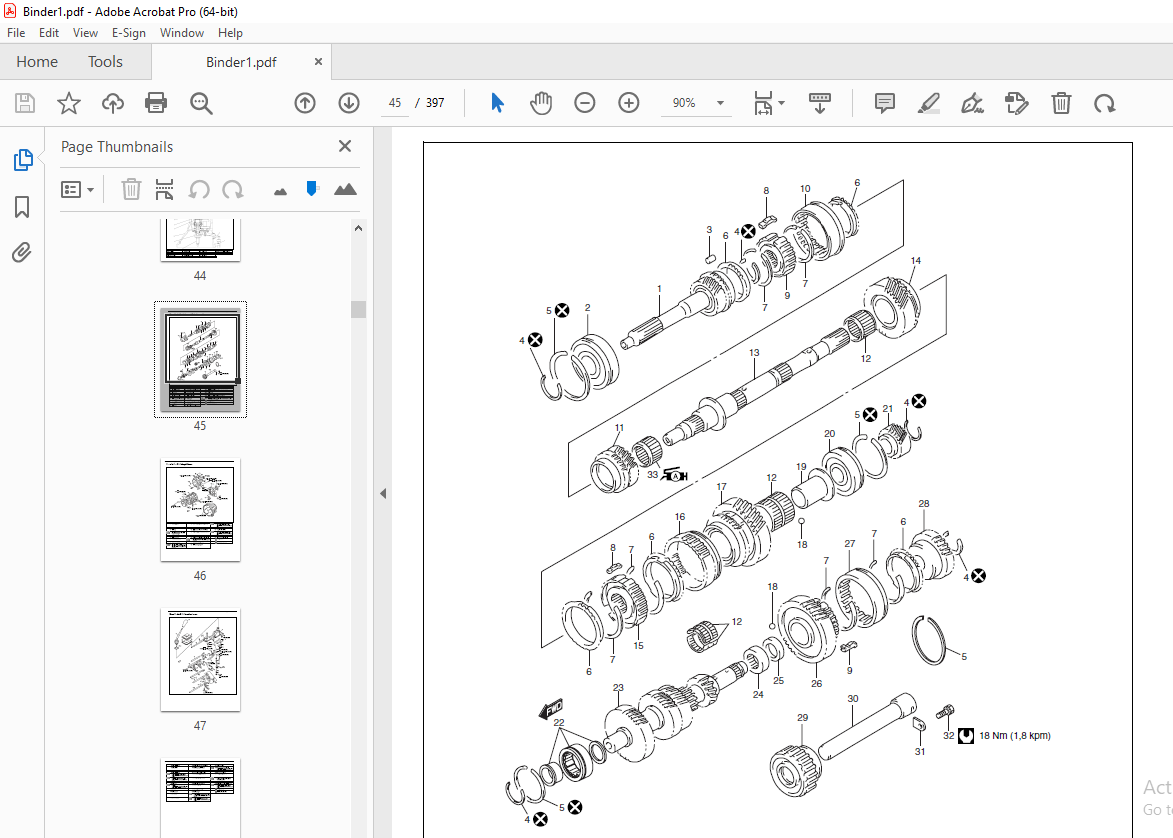This screenshot has width=1173, height=838.
Task: Click the thumbnail panel scrollbar handle
Action: click(358, 309)
